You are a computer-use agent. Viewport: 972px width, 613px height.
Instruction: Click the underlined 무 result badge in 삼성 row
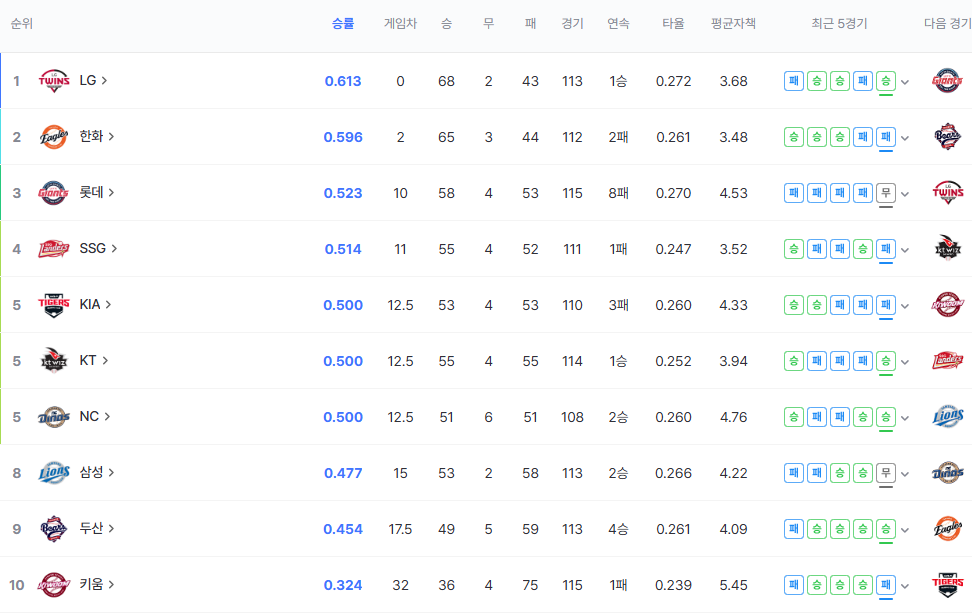pos(885,473)
